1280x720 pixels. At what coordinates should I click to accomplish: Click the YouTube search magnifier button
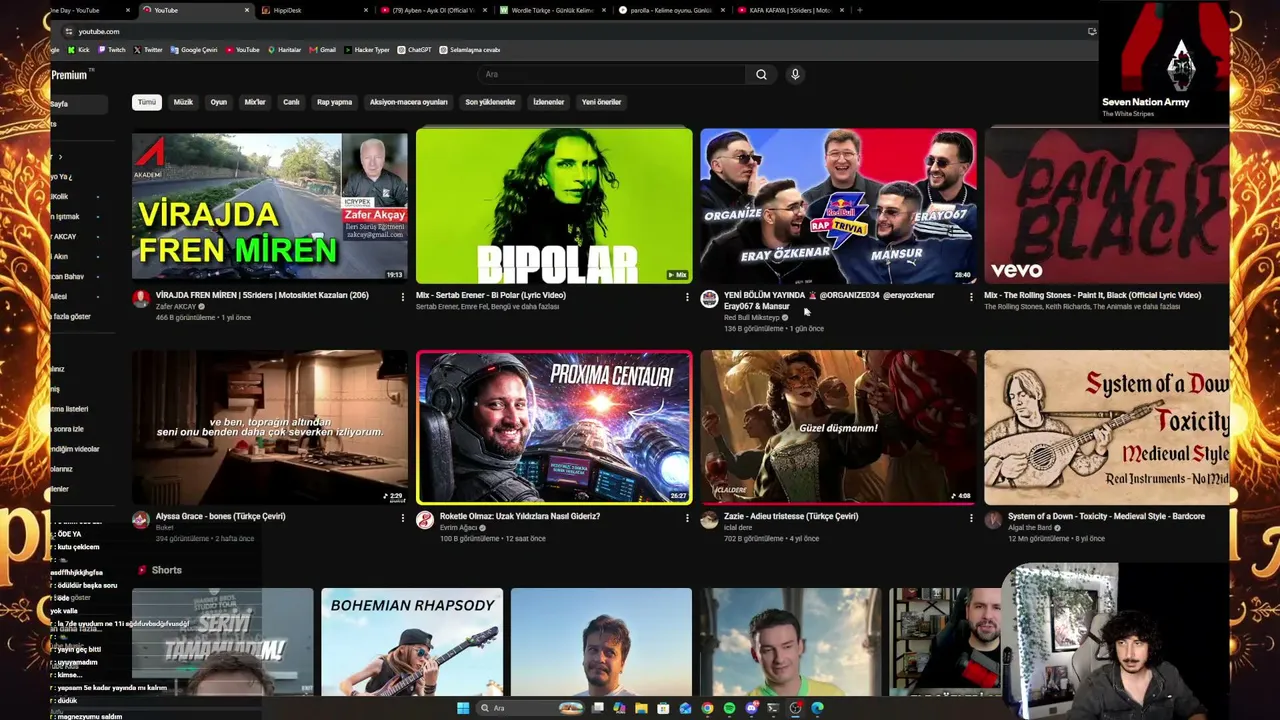pyautogui.click(x=761, y=74)
